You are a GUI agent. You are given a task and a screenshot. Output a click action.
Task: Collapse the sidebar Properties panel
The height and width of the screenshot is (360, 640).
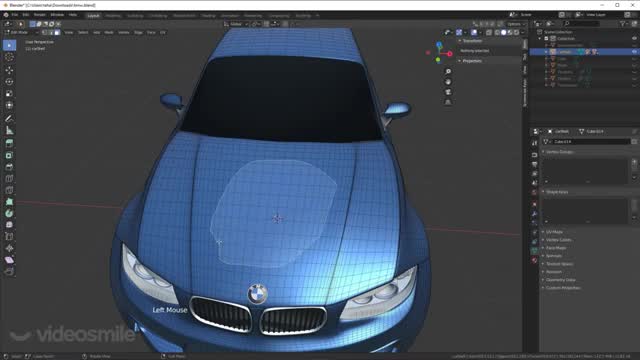(x=472, y=61)
